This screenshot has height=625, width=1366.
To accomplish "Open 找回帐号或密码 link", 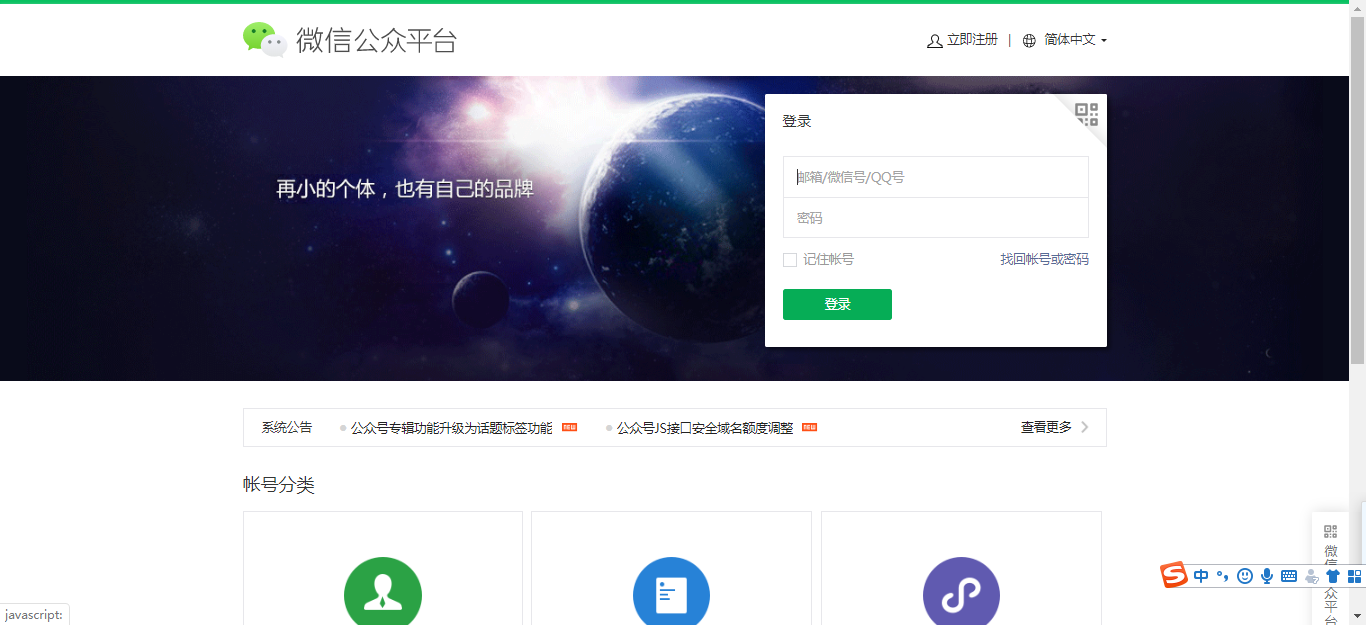I will [1044, 259].
